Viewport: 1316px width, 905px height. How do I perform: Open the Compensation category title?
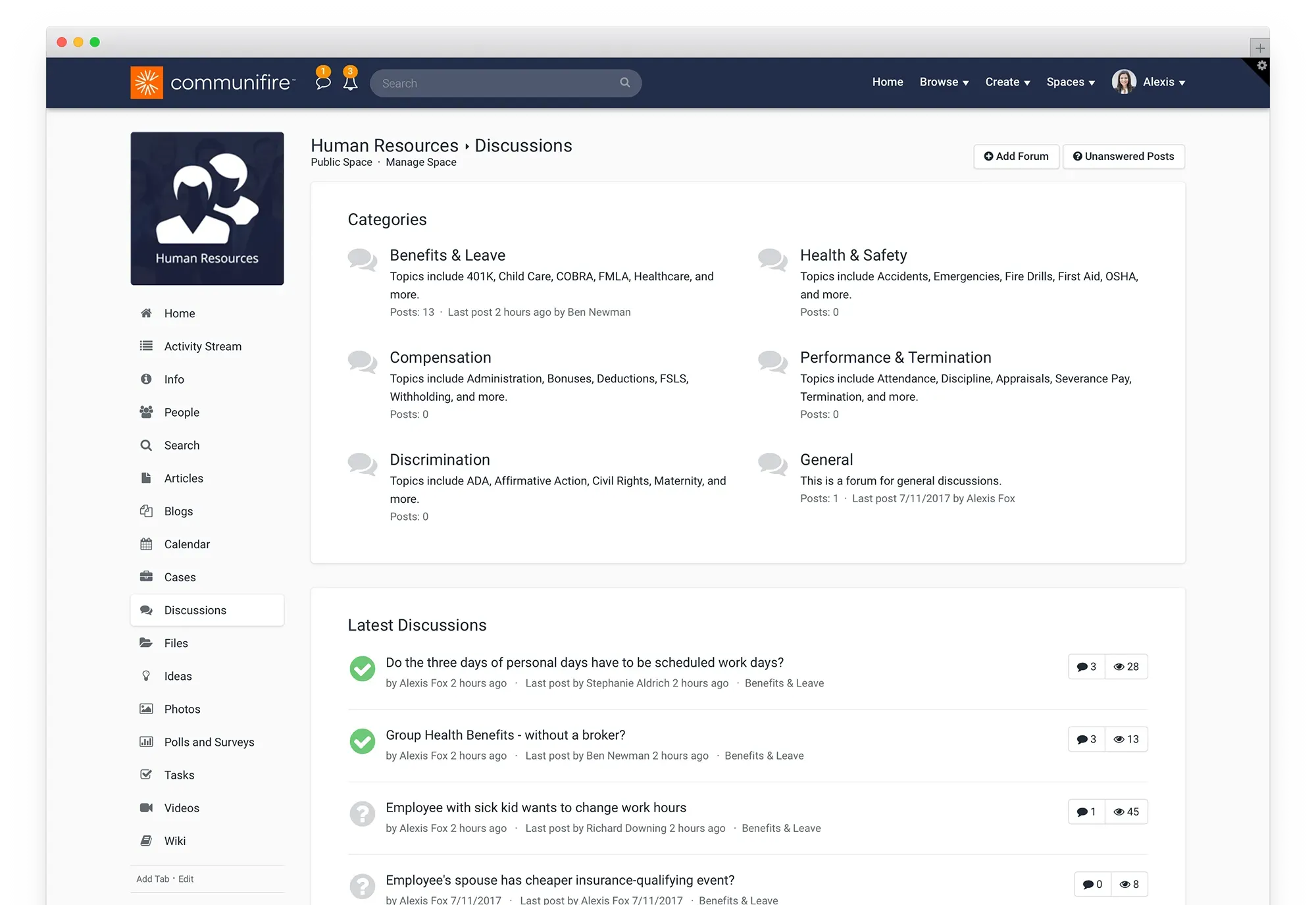(440, 357)
